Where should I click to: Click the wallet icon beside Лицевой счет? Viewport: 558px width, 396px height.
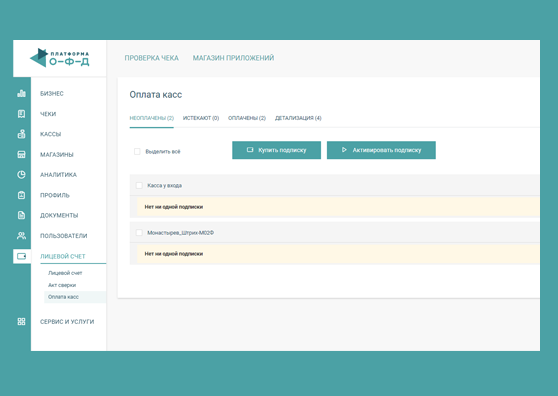pyautogui.click(x=21, y=256)
